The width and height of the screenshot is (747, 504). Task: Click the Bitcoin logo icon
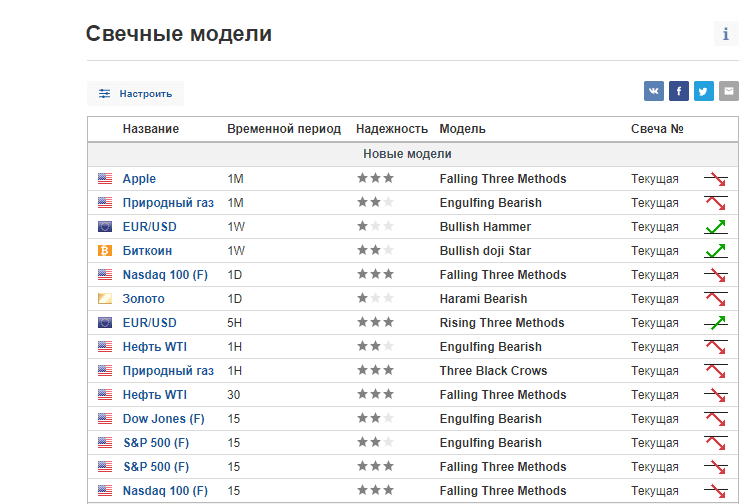point(105,251)
